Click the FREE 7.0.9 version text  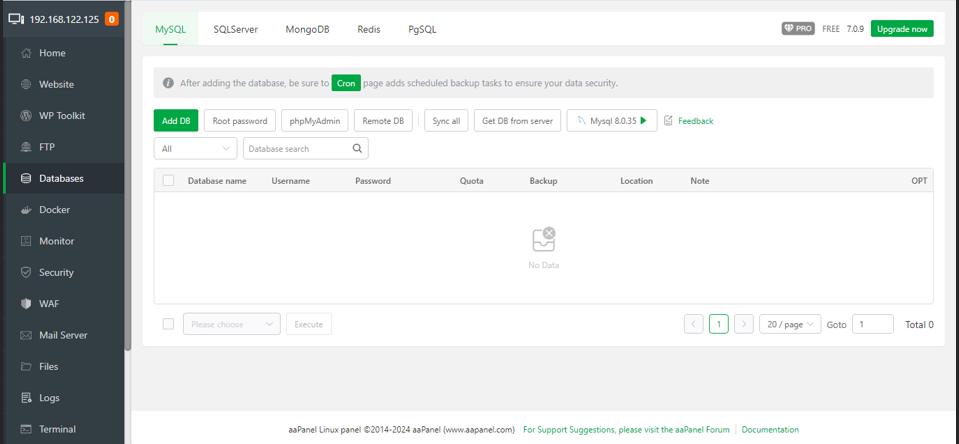coord(843,29)
